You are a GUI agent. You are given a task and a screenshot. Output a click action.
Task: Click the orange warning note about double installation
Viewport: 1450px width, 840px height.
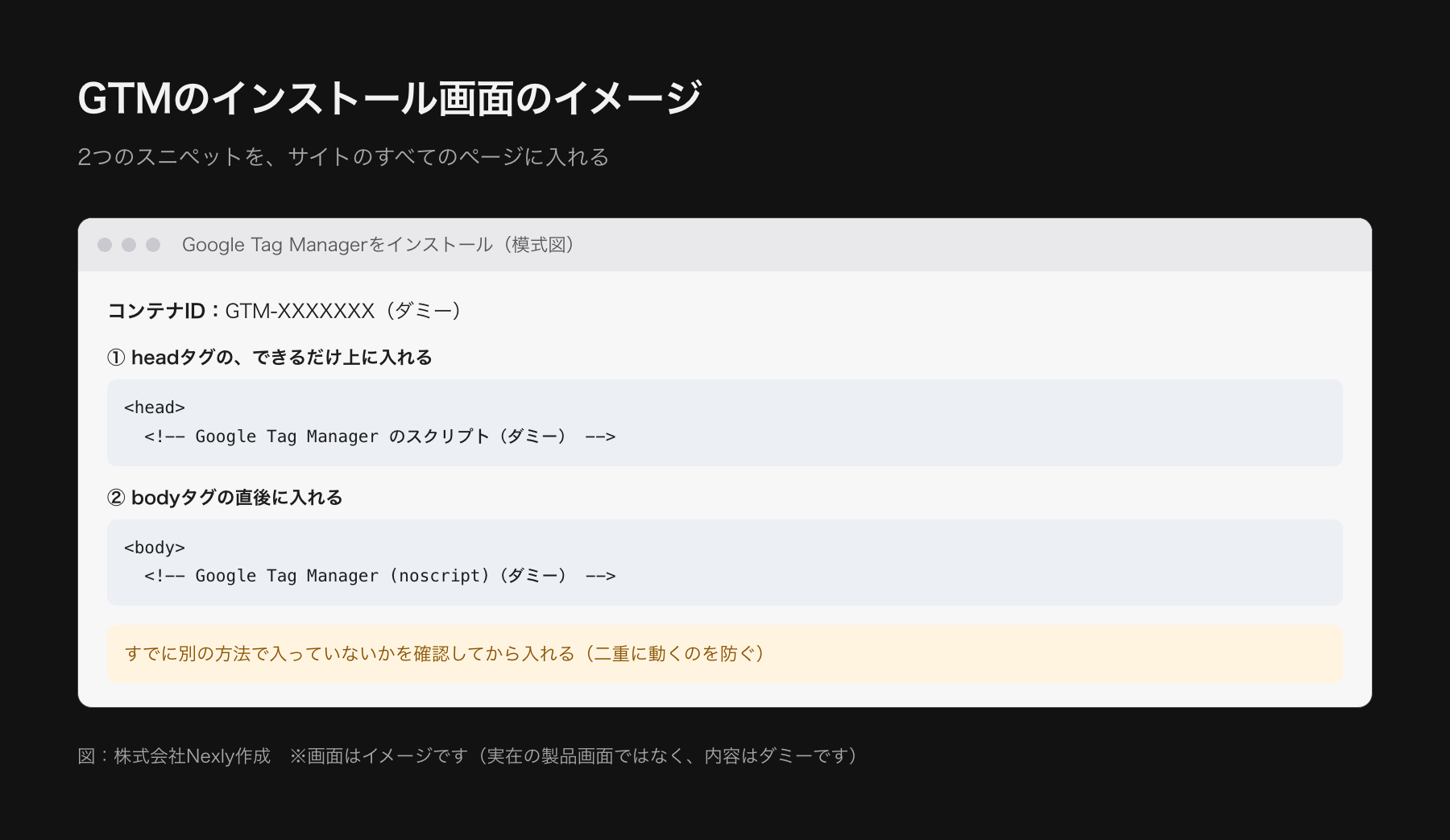click(725, 654)
